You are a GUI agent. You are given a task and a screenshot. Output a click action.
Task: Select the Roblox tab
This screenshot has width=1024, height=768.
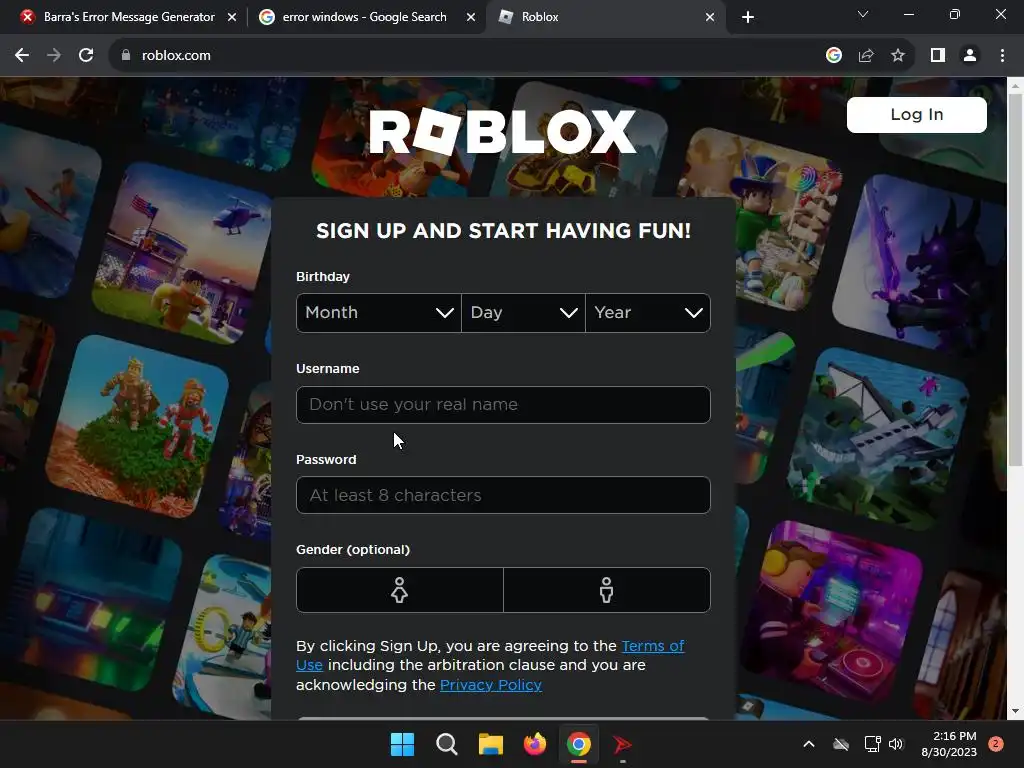click(x=604, y=17)
